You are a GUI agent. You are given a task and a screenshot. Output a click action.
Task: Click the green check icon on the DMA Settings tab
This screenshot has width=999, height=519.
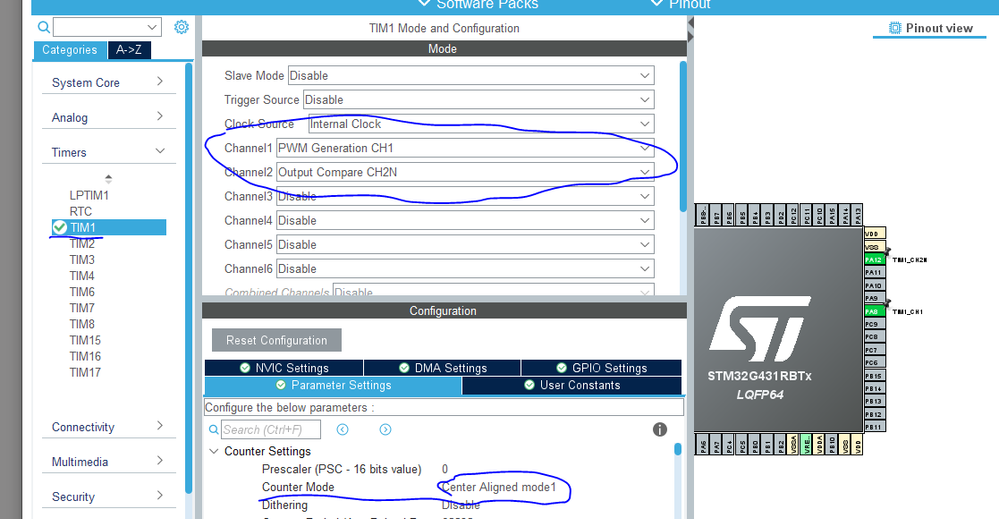404,367
